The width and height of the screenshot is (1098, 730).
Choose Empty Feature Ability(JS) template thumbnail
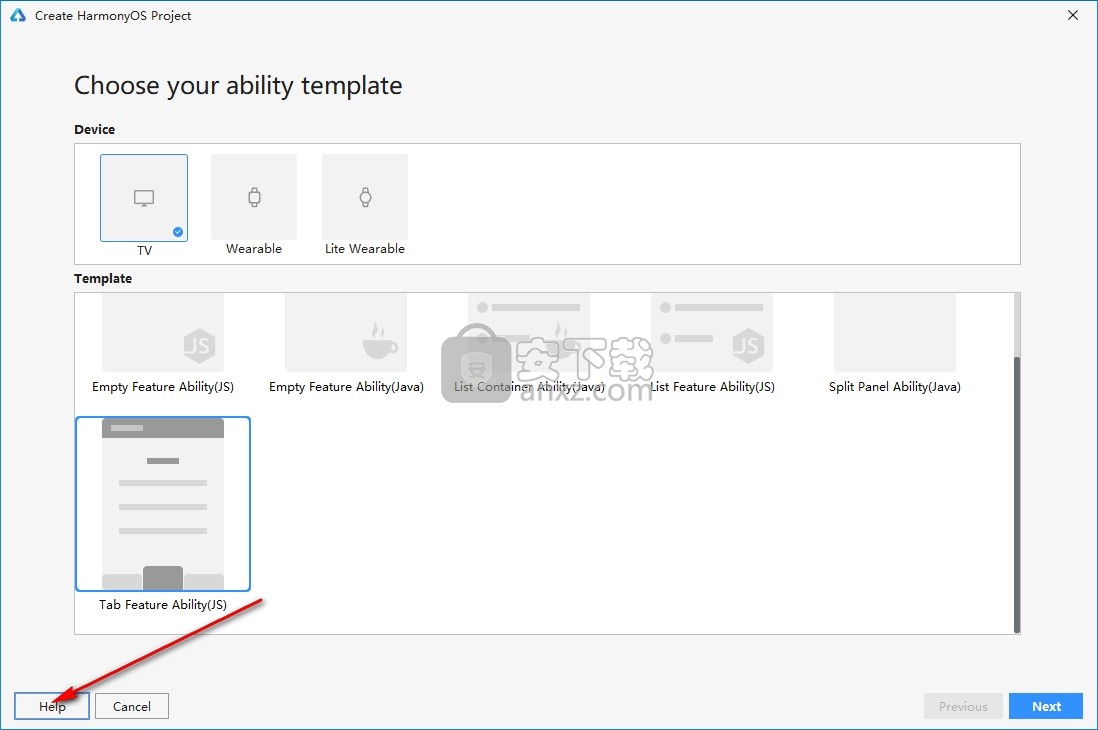coord(163,333)
